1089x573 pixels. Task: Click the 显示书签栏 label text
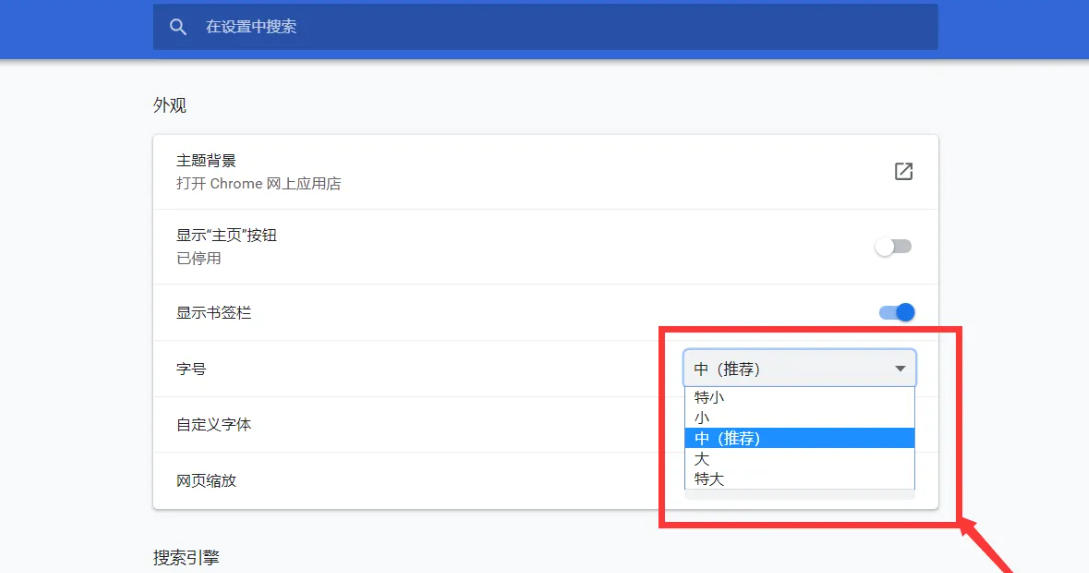coord(214,313)
